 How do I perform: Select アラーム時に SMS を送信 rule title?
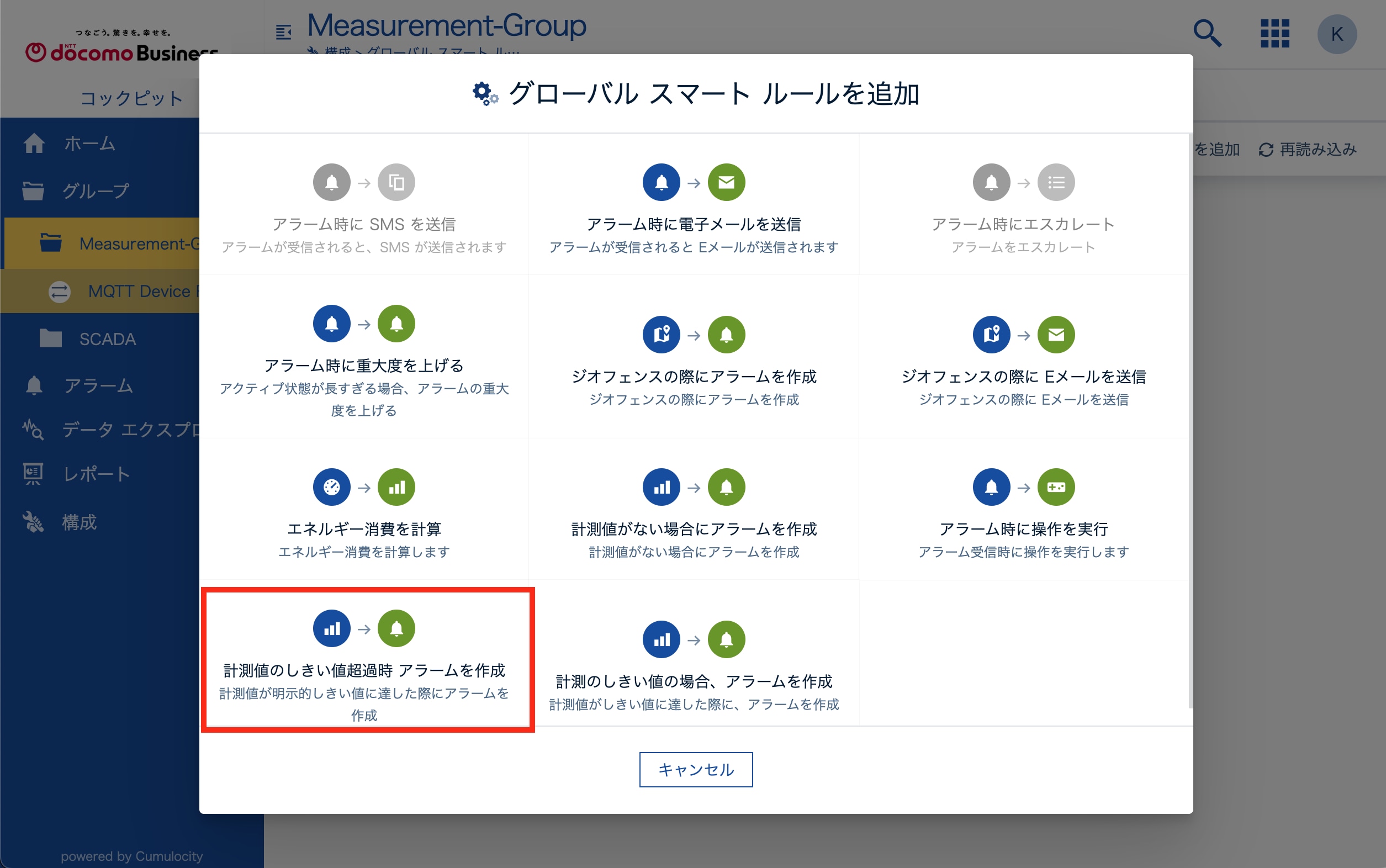(x=364, y=224)
